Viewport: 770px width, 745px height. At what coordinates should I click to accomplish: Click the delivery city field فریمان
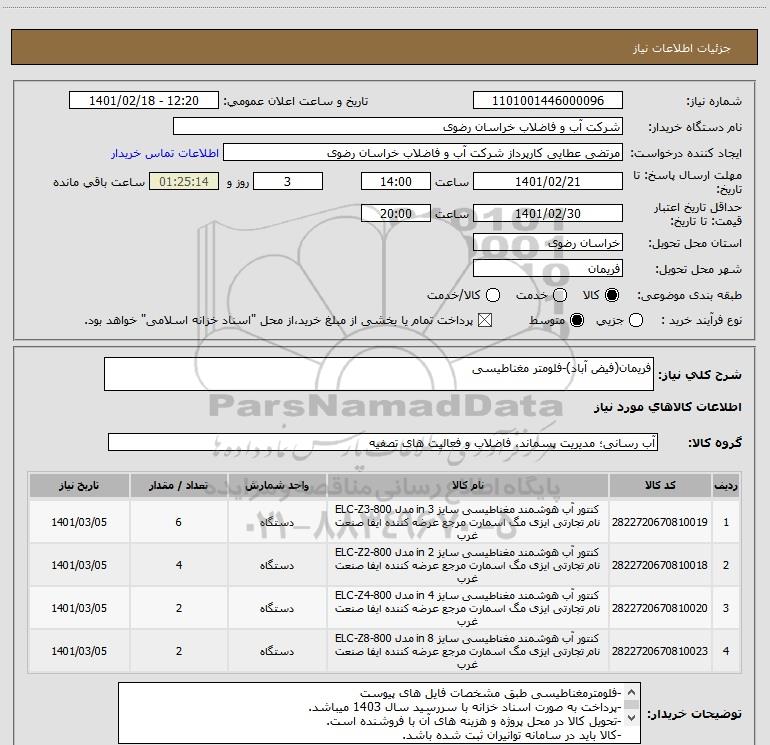pos(548,269)
